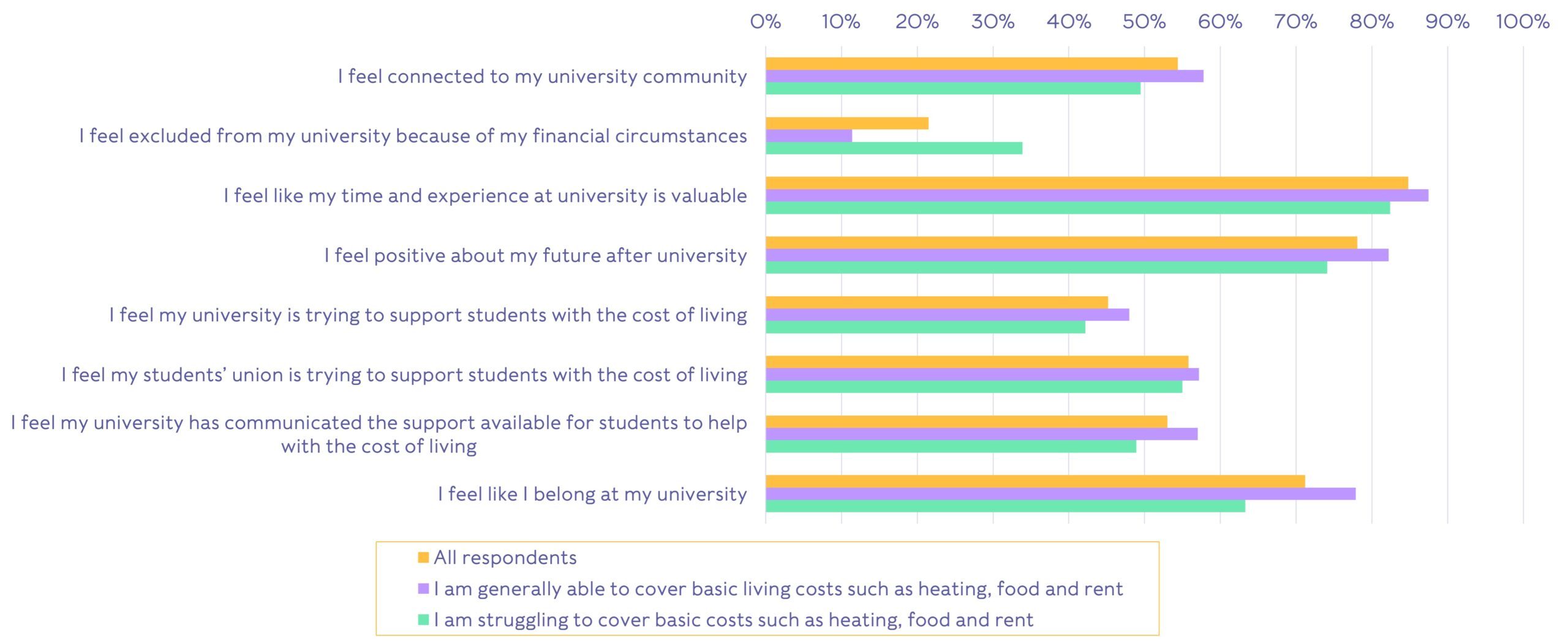
Task: Click the orange All respondents legend swatch
Action: pos(423,557)
